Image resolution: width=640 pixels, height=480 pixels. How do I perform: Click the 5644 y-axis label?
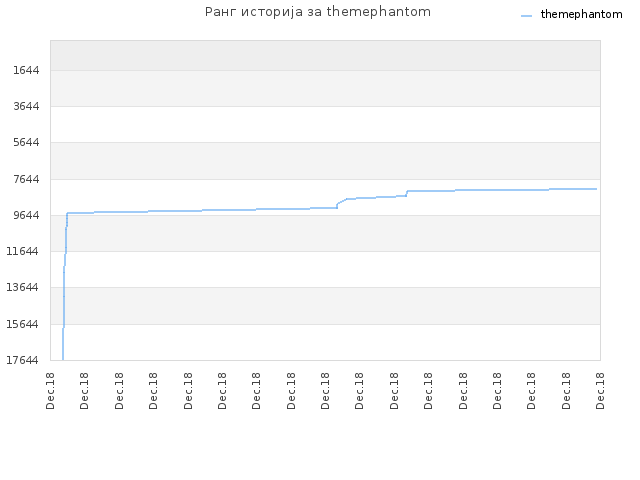tap(26, 142)
